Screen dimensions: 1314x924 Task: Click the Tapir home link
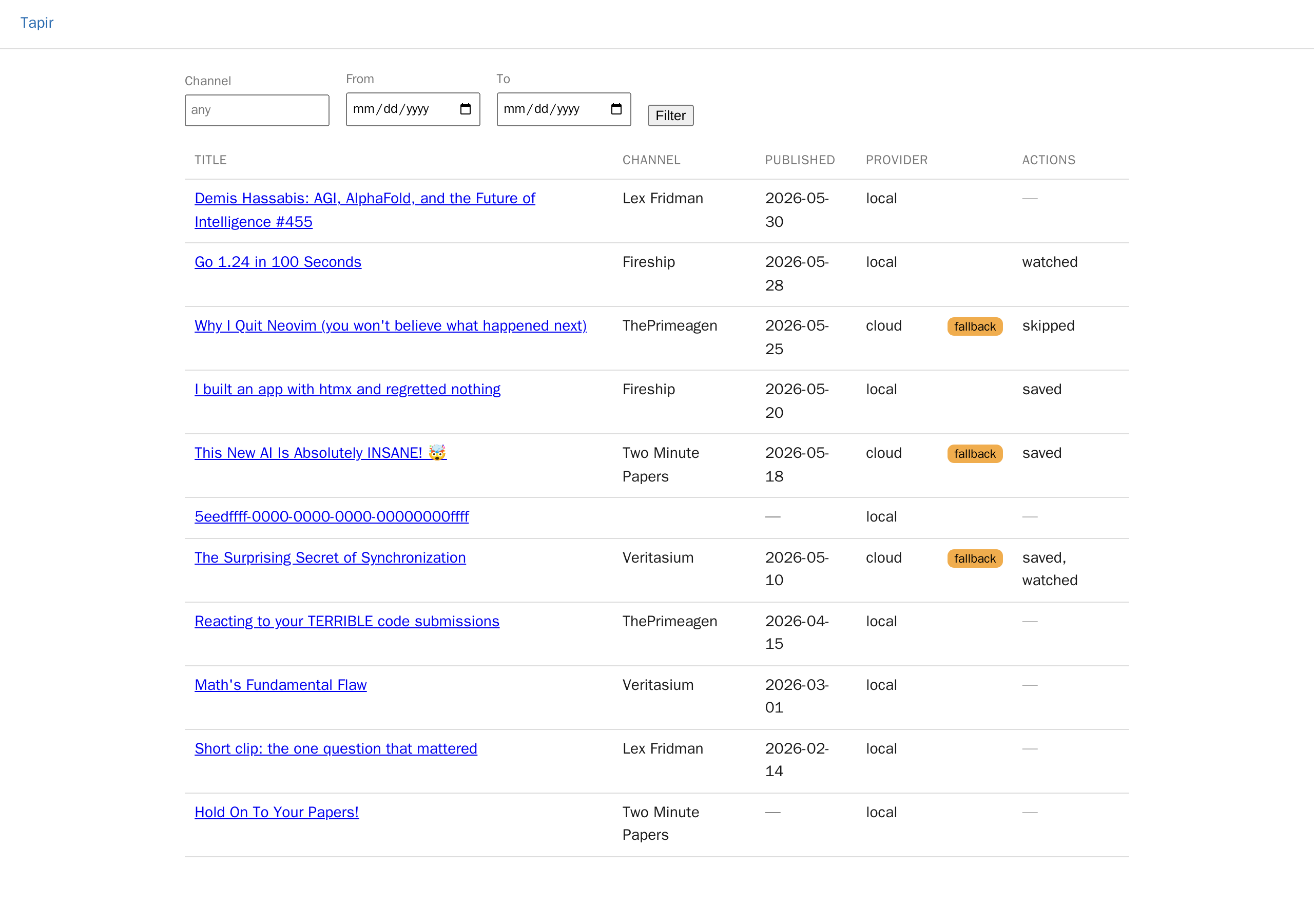36,22
